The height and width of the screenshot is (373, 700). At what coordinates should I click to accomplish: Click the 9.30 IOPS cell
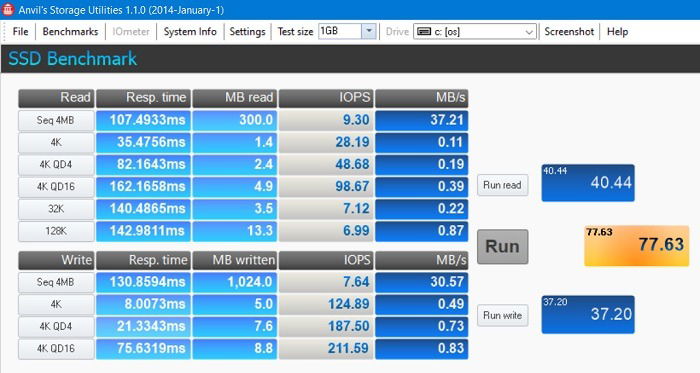coord(326,120)
